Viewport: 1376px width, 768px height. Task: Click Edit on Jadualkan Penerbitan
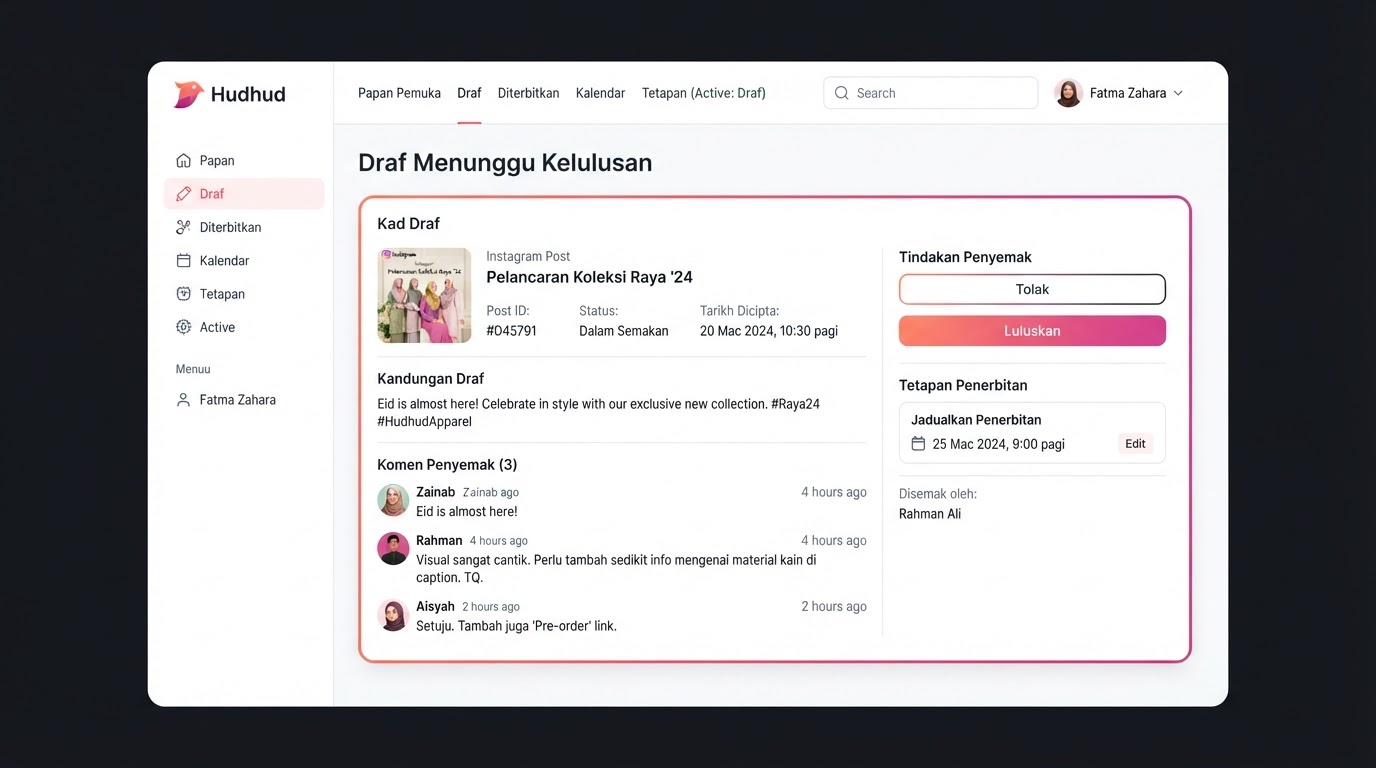pos(1135,444)
